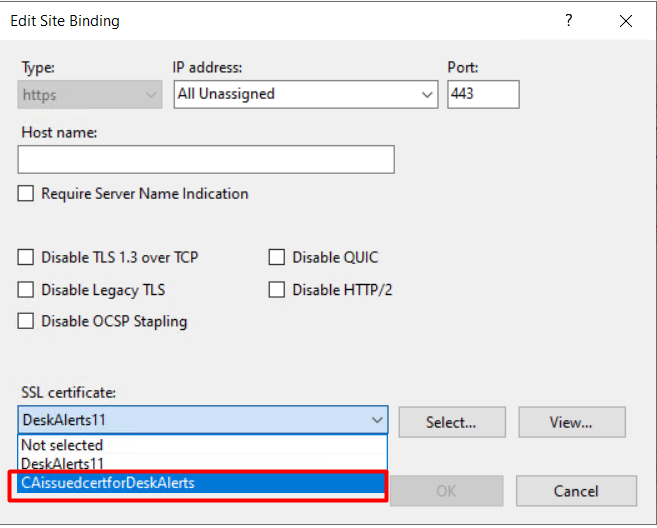Image resolution: width=657 pixels, height=528 pixels.
Task: Select DeskAlerts11 in the dropdown list
Action: pos(62,464)
